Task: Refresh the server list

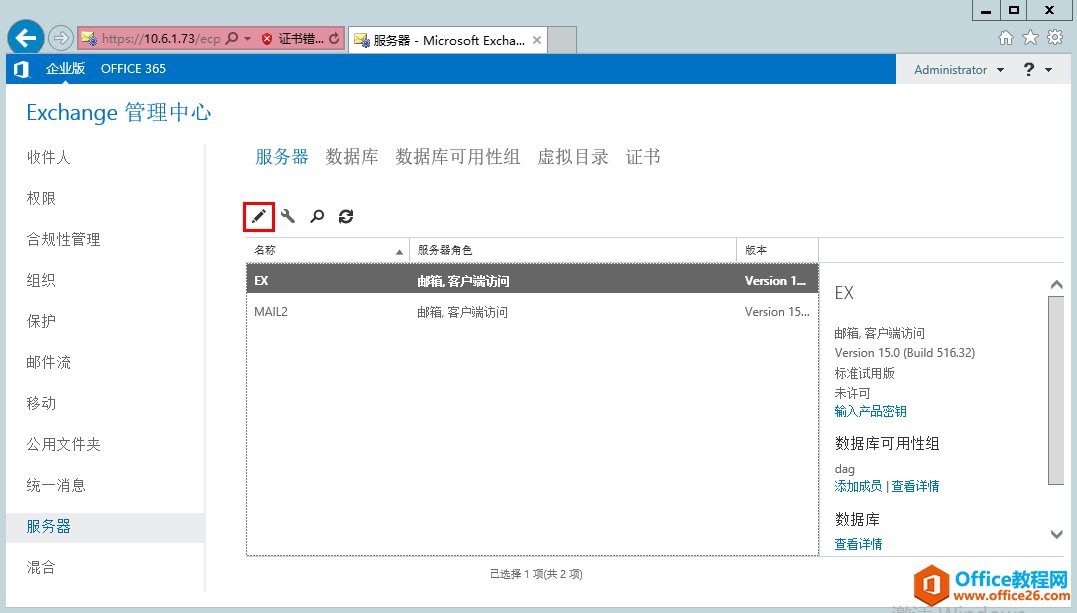Action: point(345,215)
